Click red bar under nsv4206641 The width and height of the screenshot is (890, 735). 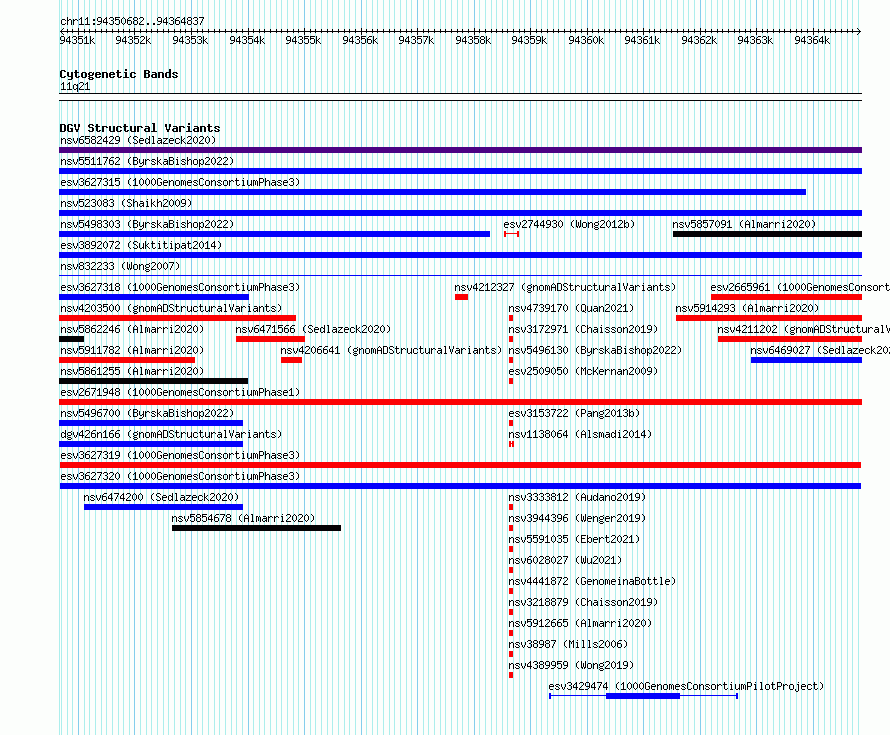(292, 360)
